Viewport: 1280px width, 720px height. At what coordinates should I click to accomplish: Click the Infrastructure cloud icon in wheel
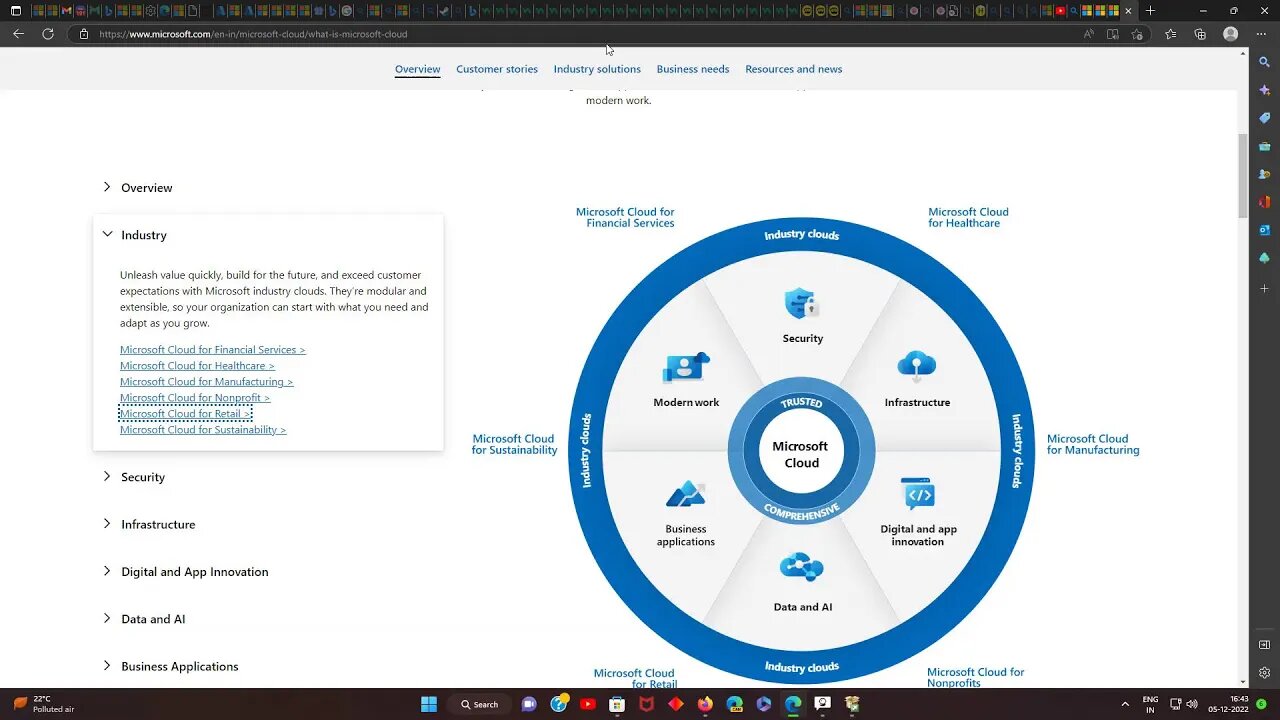click(917, 367)
